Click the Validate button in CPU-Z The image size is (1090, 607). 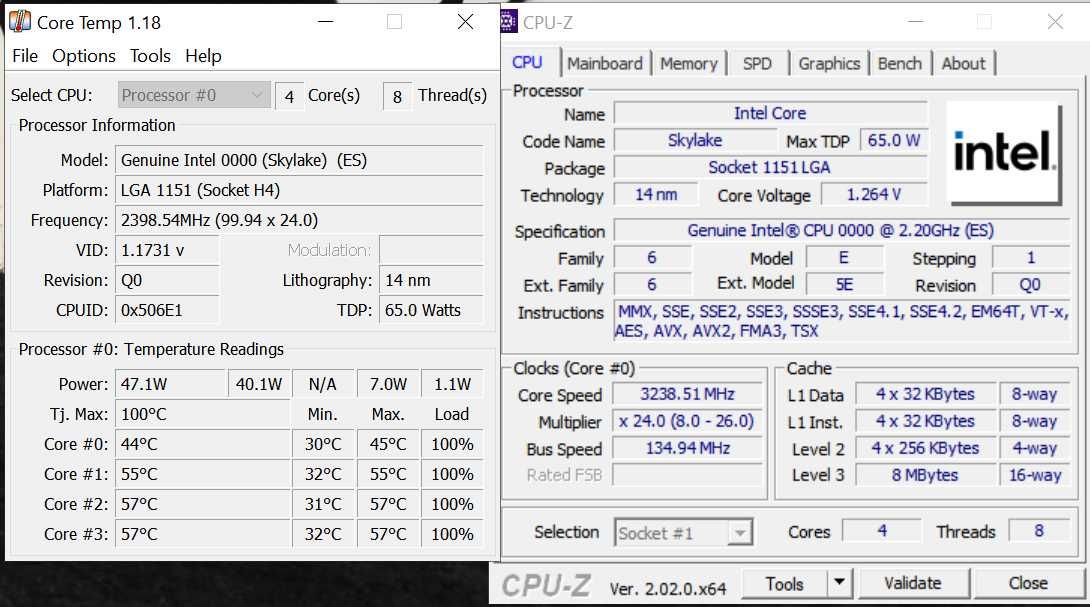tap(913, 583)
